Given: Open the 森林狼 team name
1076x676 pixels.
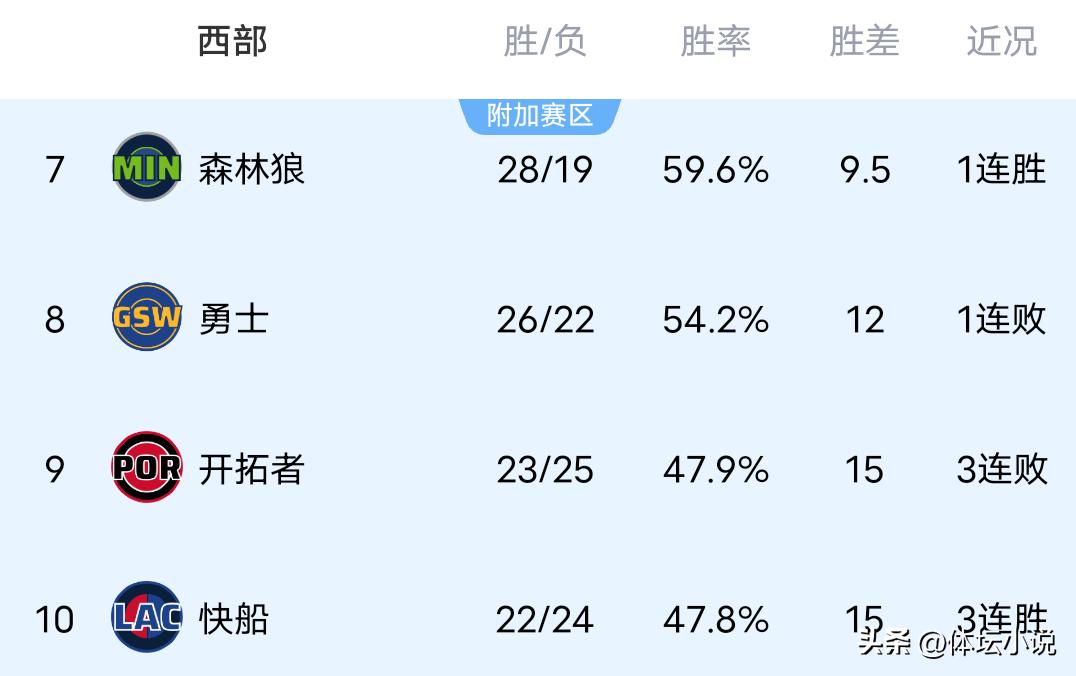Looking at the screenshot, I should click(251, 169).
